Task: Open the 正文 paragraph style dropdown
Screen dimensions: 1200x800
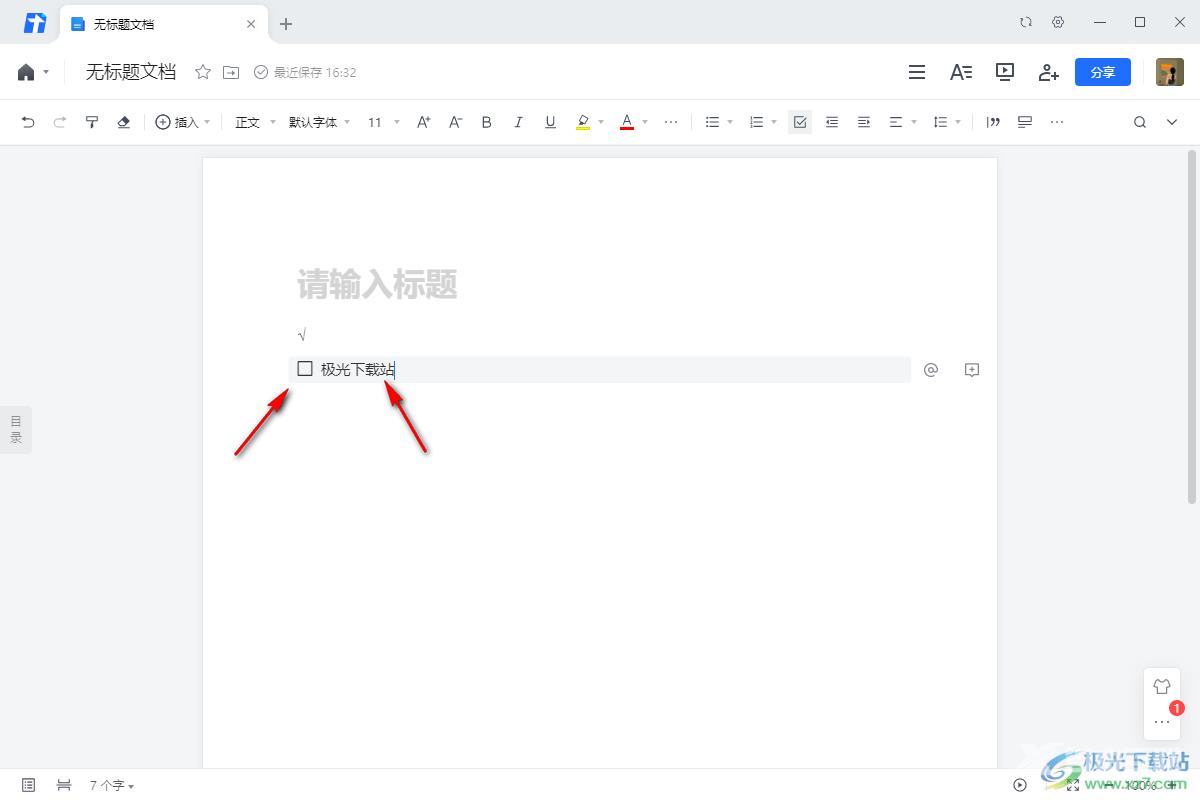Action: (x=256, y=122)
